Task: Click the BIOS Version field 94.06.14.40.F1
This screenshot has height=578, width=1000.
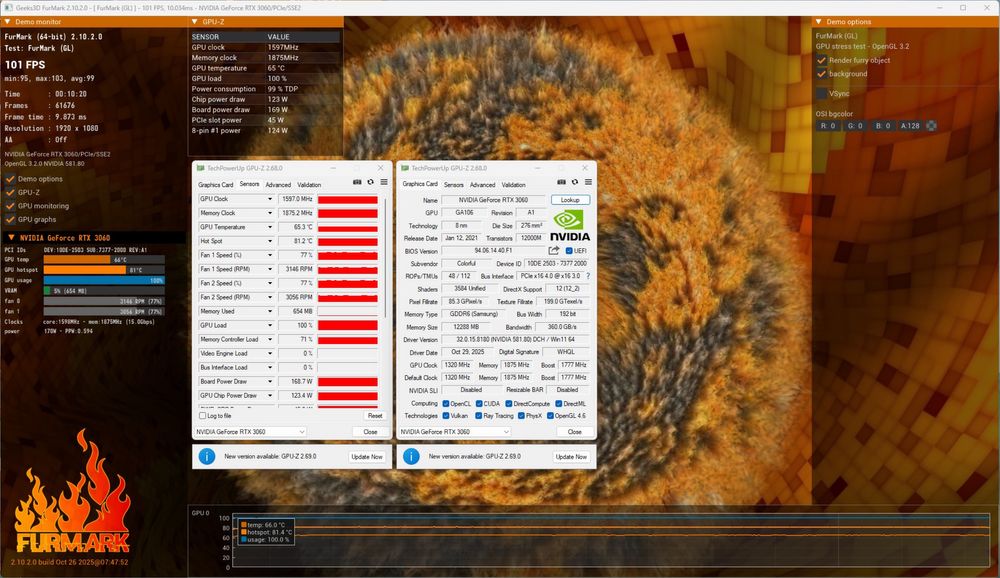Action: (x=493, y=251)
